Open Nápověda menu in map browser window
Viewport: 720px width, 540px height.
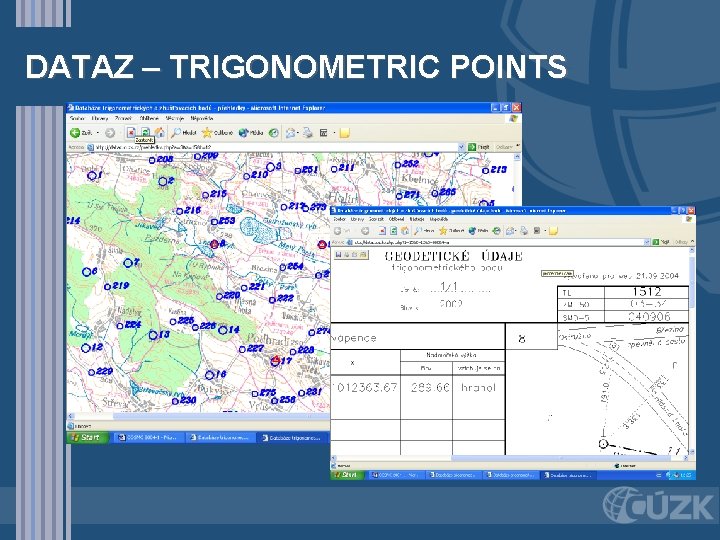coord(202,118)
